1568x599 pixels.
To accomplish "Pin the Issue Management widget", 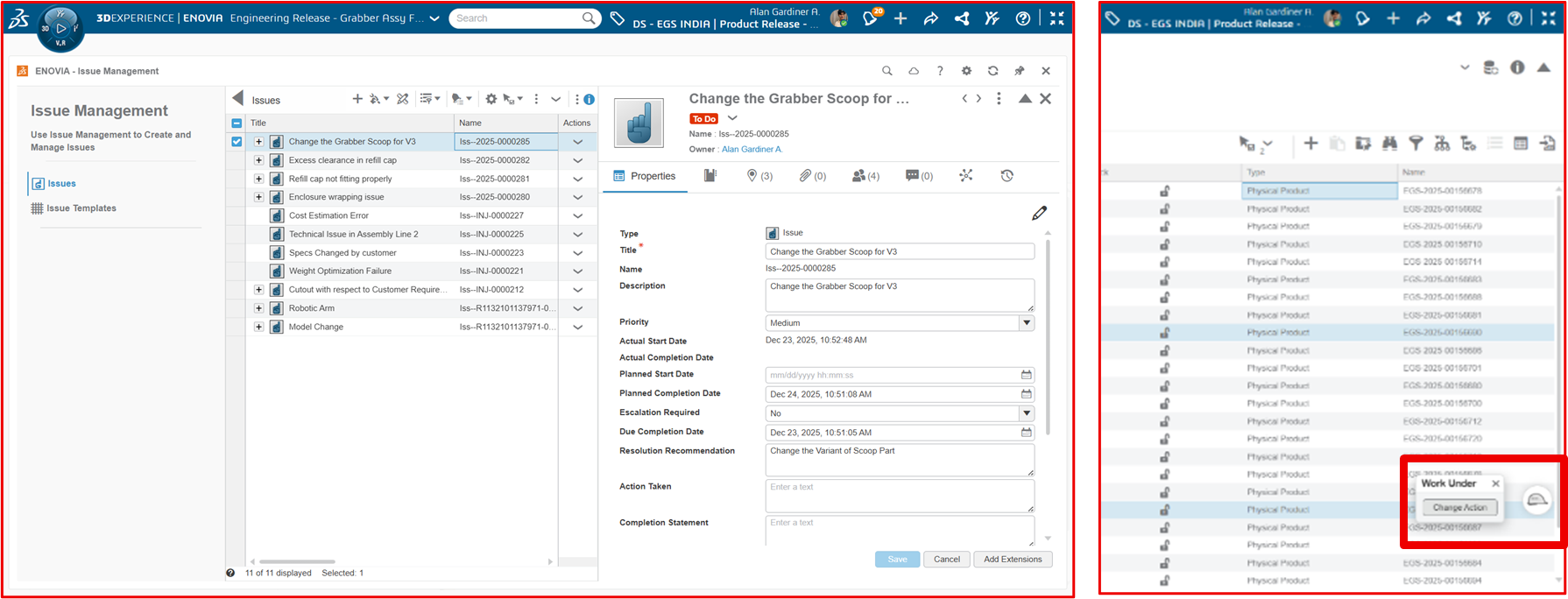I will pos(1019,71).
